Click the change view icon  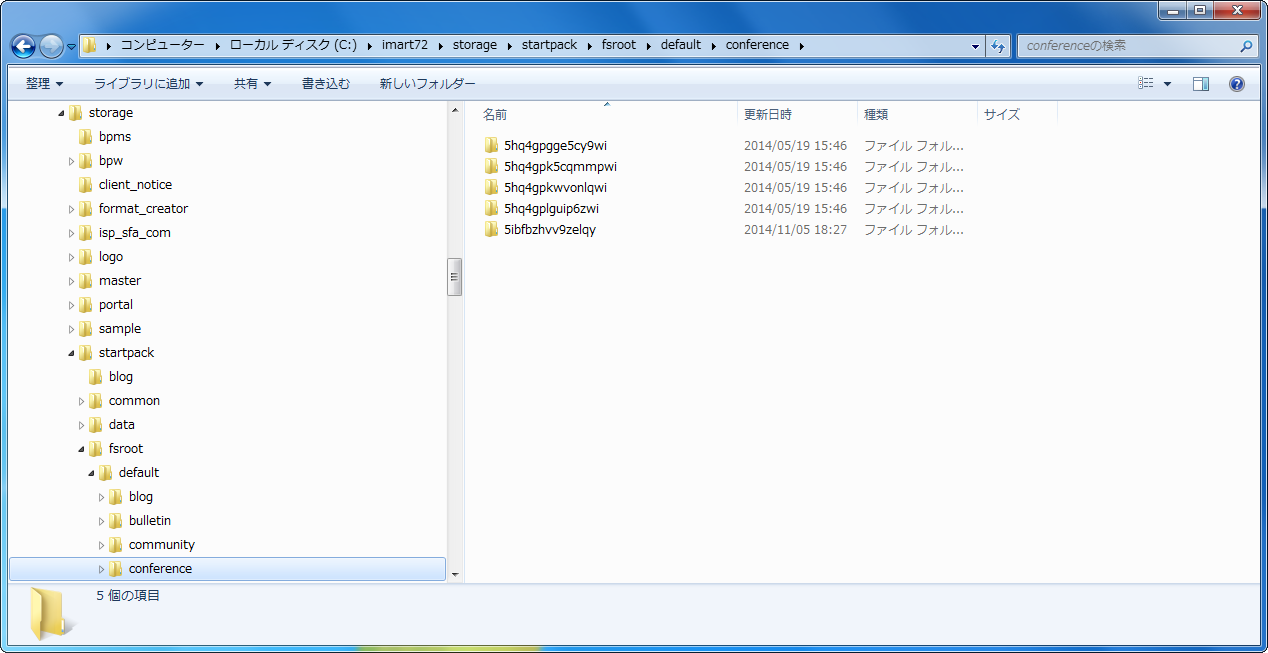click(1146, 84)
